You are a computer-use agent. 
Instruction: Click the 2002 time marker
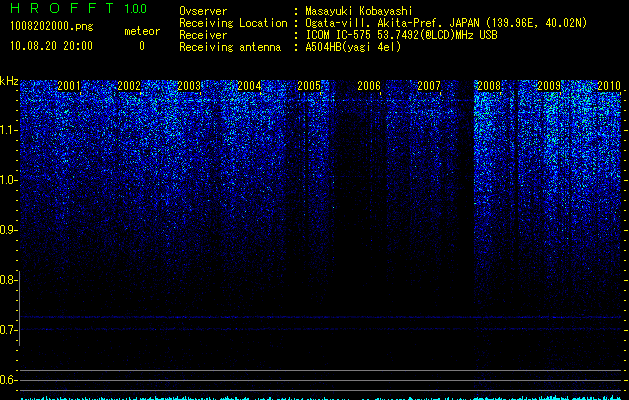click(x=129, y=86)
